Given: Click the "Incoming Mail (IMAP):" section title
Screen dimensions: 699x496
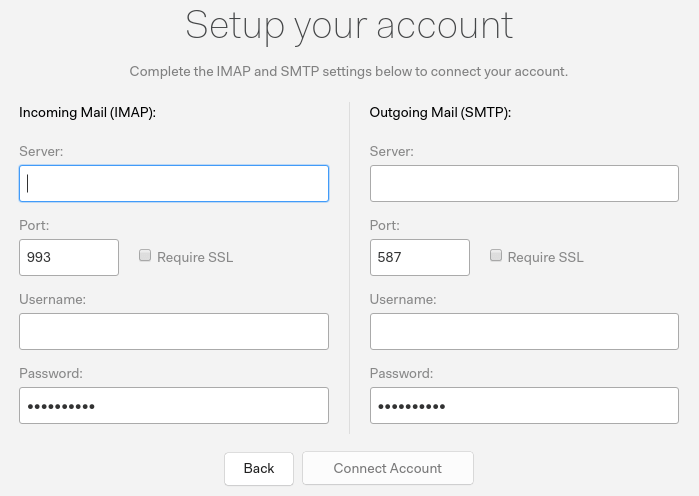Looking at the screenshot, I should click(x=87, y=112).
